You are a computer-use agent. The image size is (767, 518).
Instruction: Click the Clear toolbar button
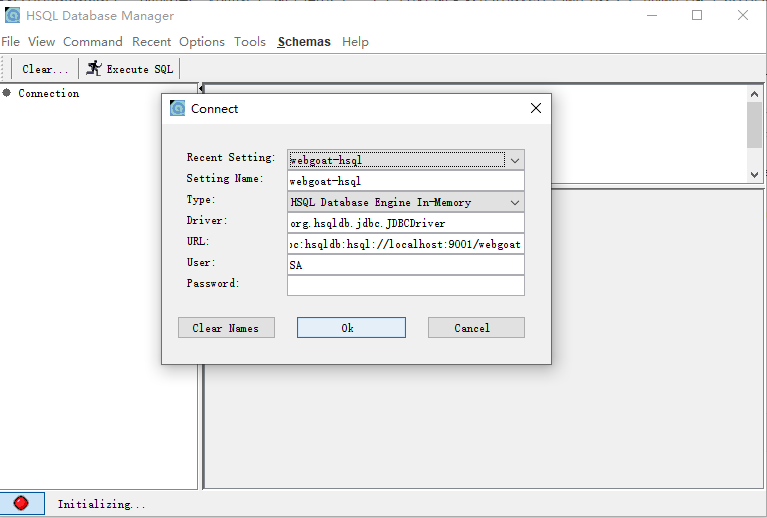pos(45,69)
